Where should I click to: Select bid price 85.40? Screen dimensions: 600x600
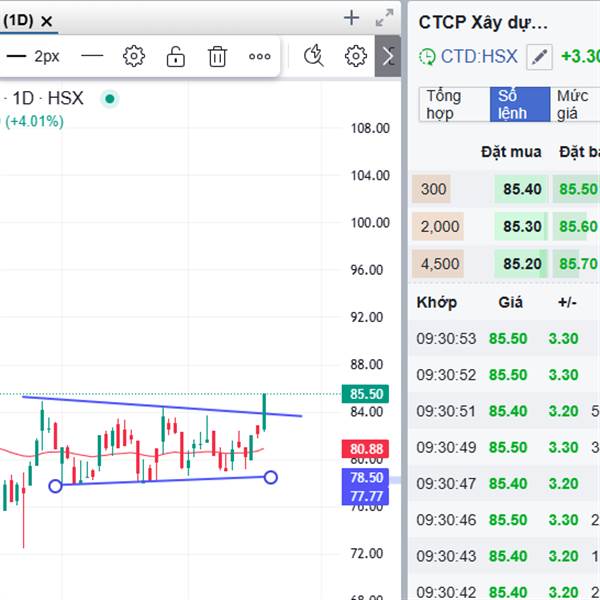(522, 189)
